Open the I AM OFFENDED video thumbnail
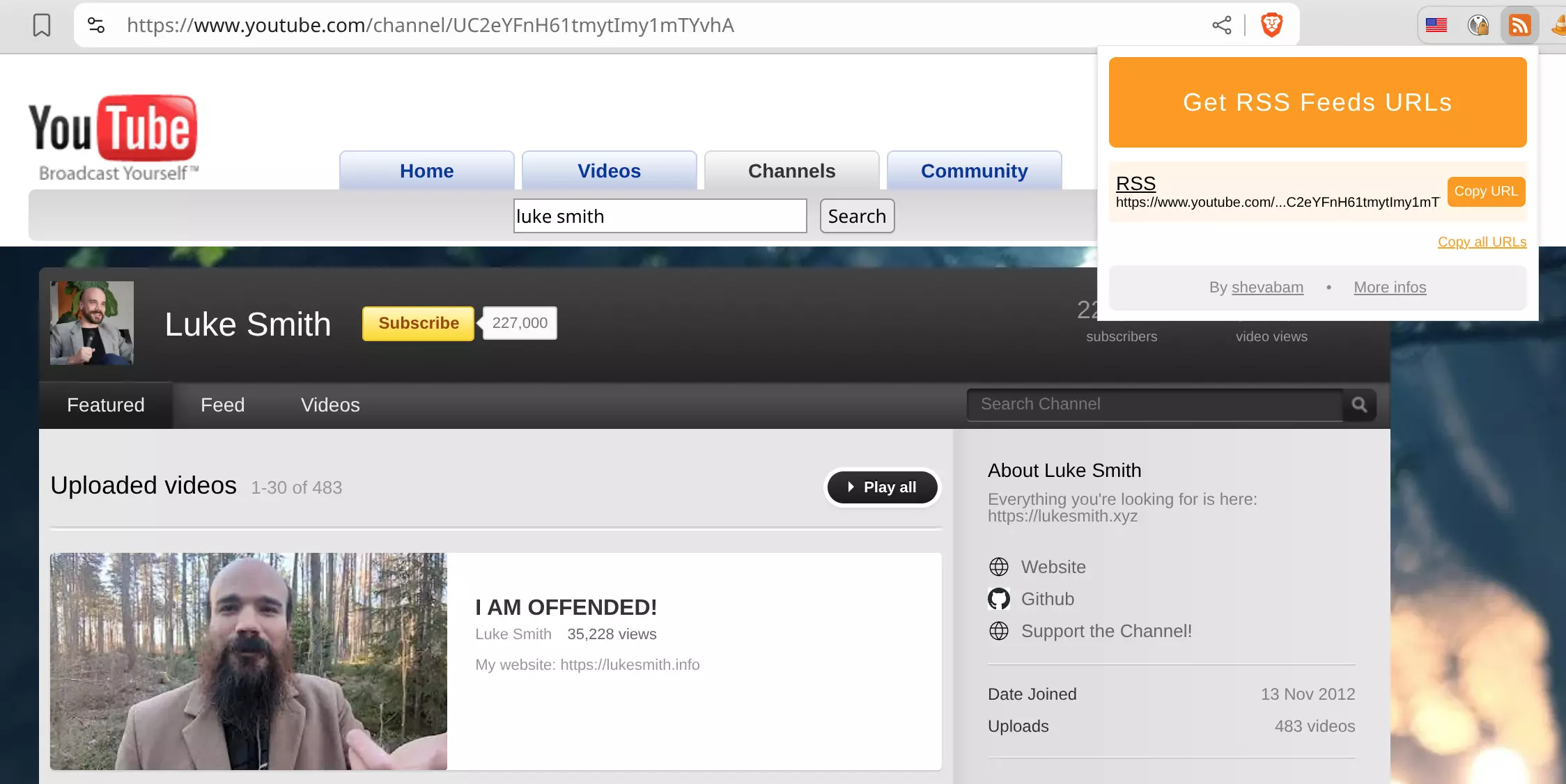The width and height of the screenshot is (1566, 784). (x=248, y=661)
